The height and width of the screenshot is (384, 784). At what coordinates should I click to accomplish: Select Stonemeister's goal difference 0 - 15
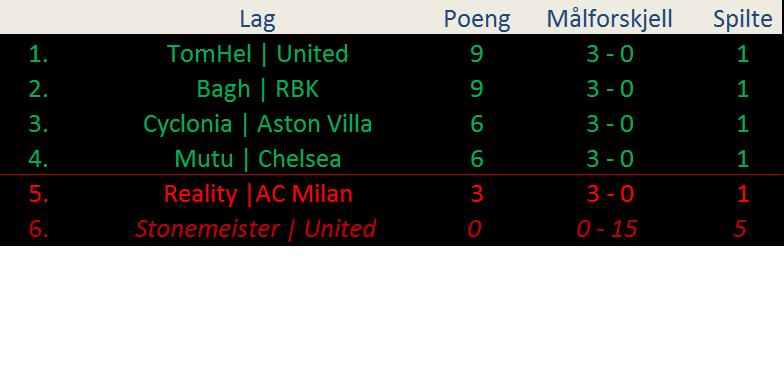pyautogui.click(x=606, y=228)
